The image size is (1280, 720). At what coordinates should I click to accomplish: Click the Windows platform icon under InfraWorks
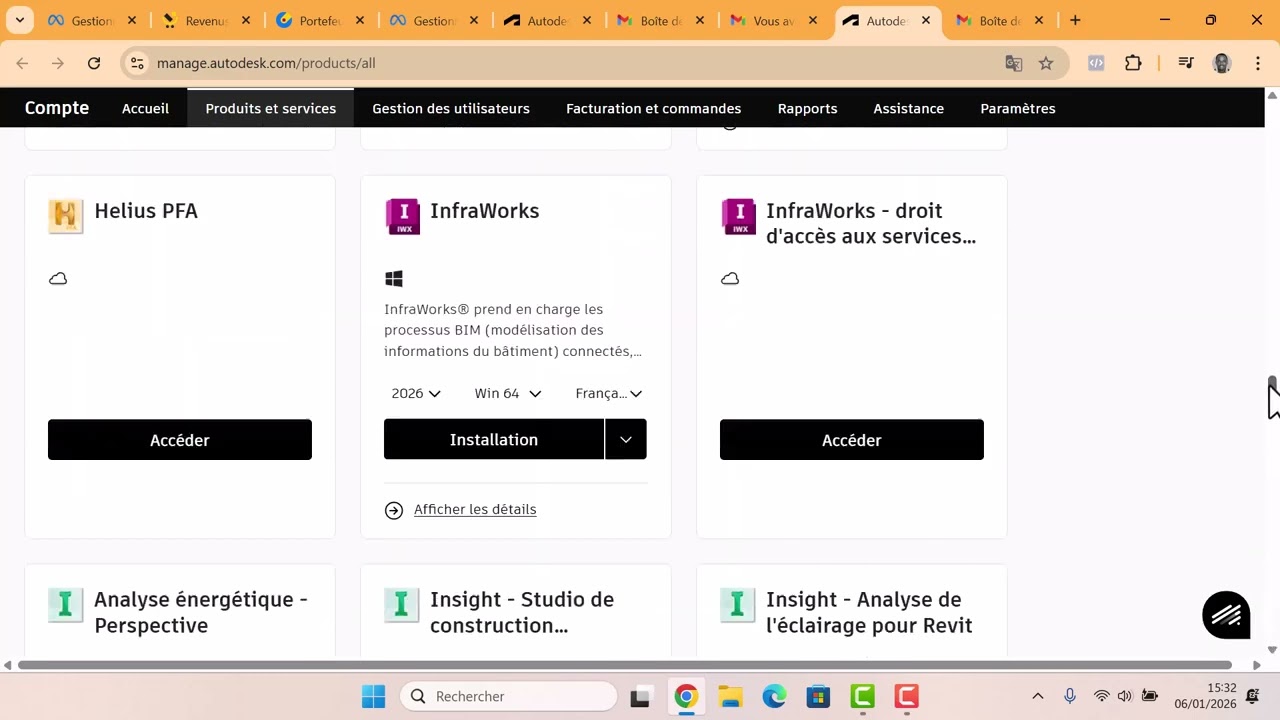394,279
